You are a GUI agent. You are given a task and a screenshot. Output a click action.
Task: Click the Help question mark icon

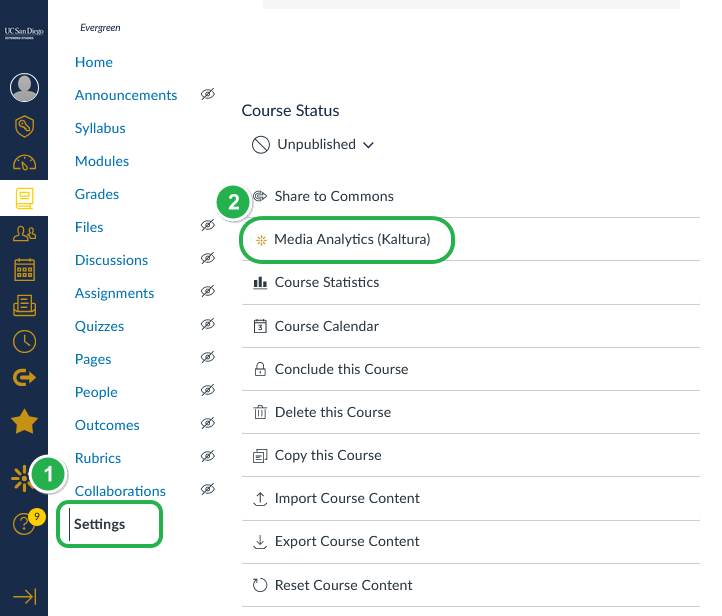click(24, 523)
